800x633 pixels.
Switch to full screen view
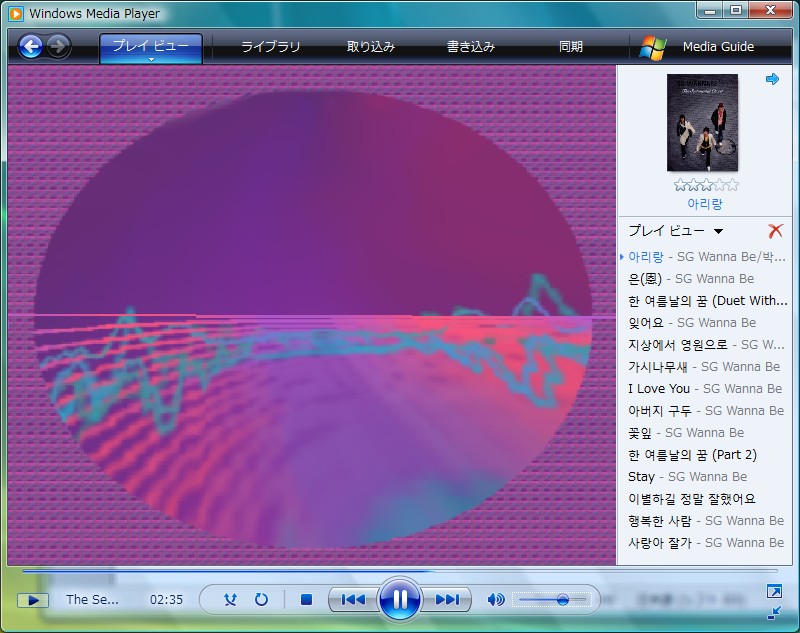pyautogui.click(x=774, y=591)
